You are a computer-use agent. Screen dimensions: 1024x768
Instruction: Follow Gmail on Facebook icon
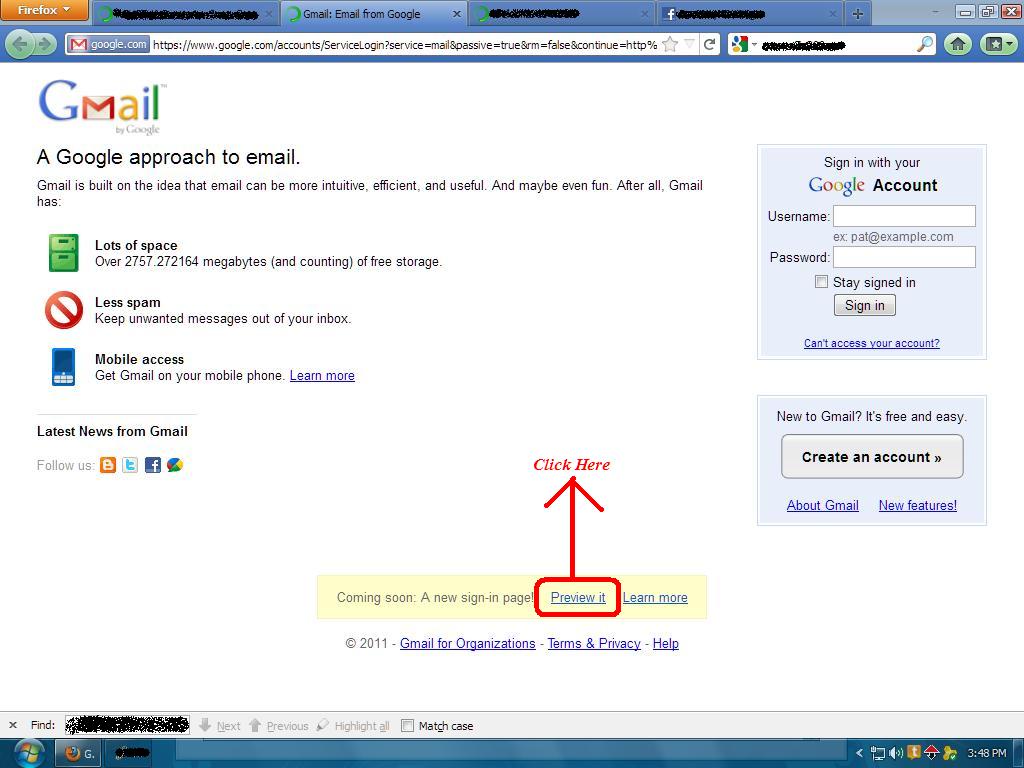(x=153, y=465)
